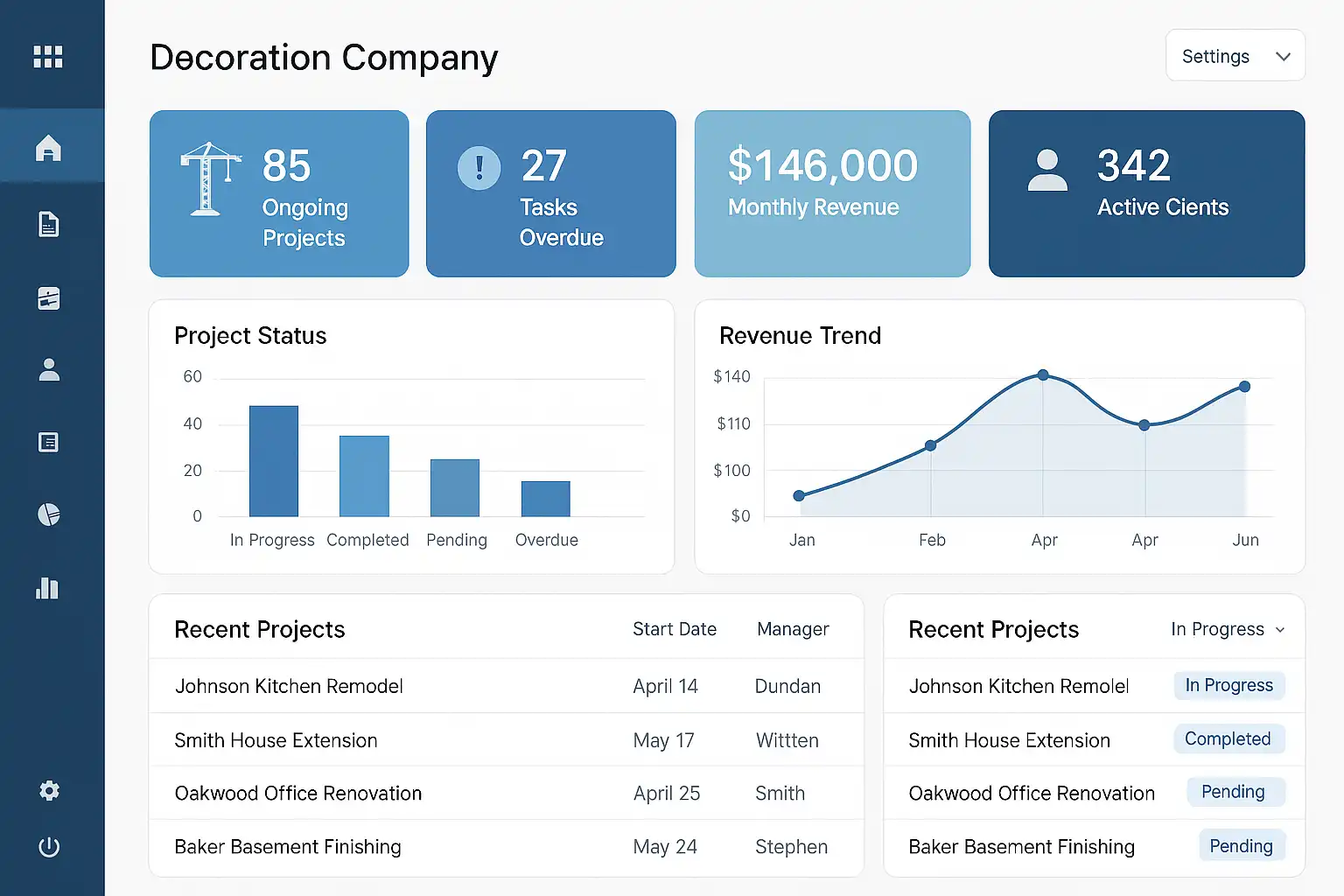This screenshot has height=896, width=1344.
Task: Select the user profile icon in sidebar
Action: [x=49, y=370]
